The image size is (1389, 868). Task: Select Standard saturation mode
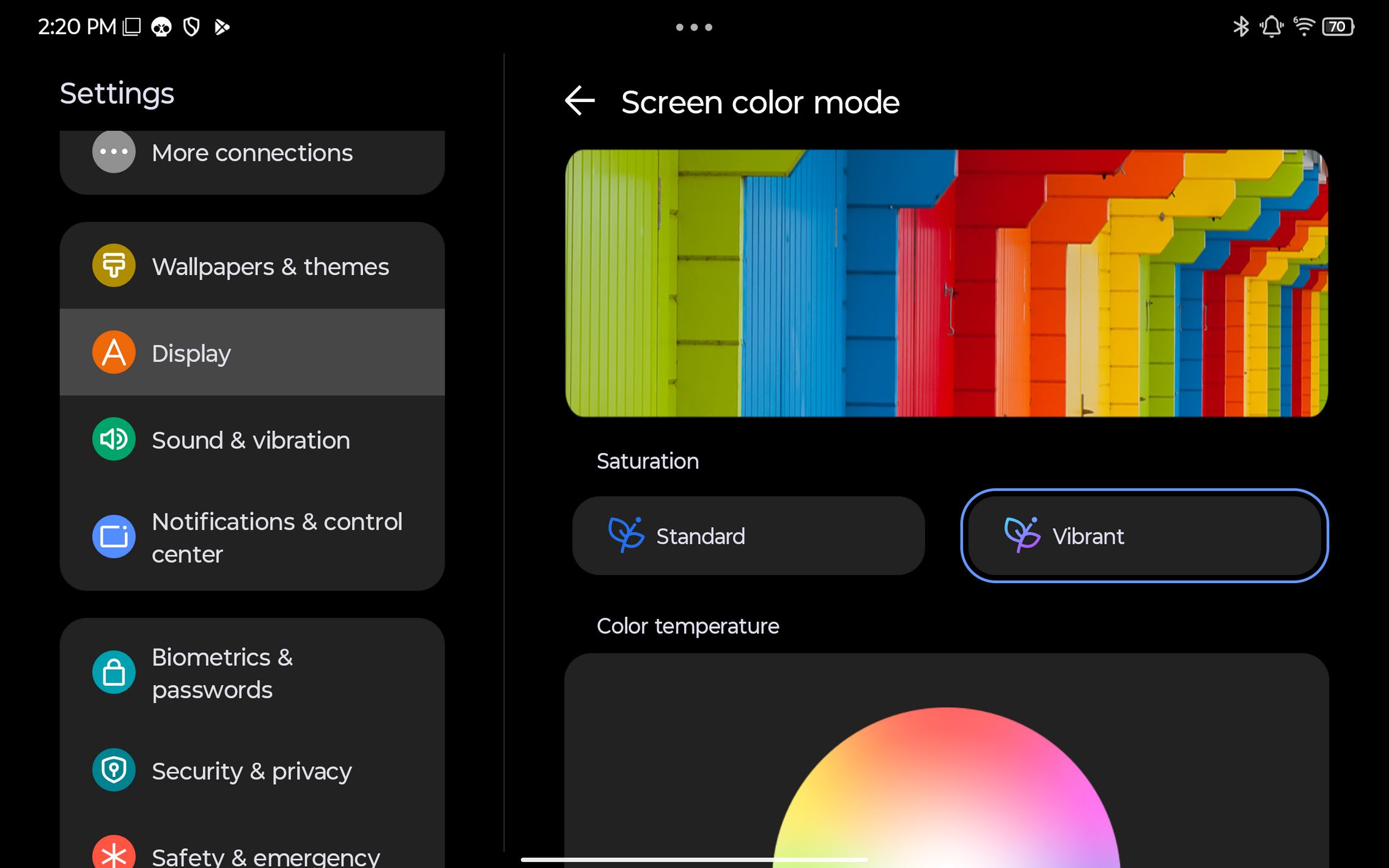click(x=748, y=536)
